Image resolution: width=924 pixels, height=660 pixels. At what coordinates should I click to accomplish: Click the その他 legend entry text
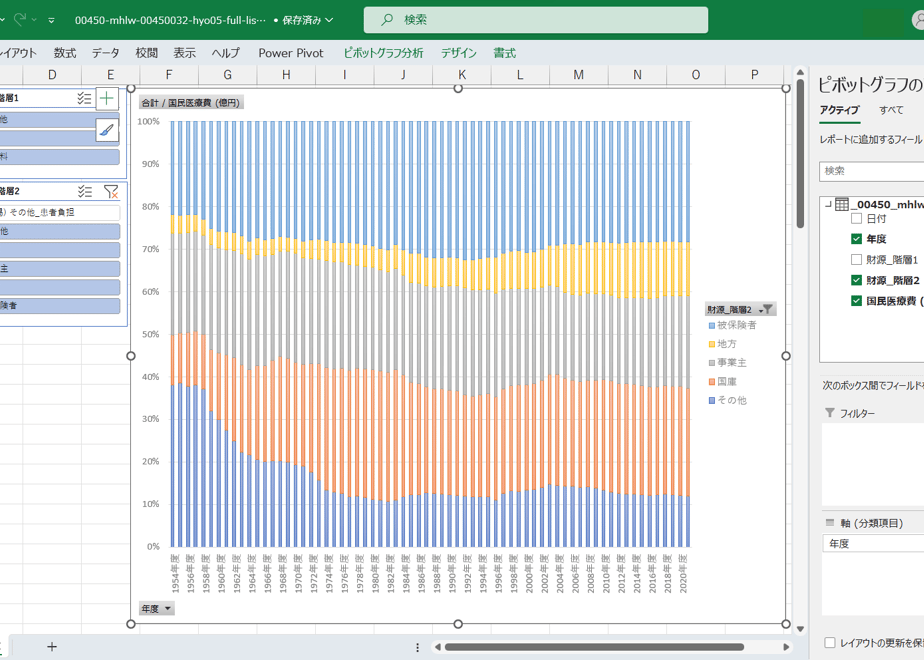(x=732, y=400)
